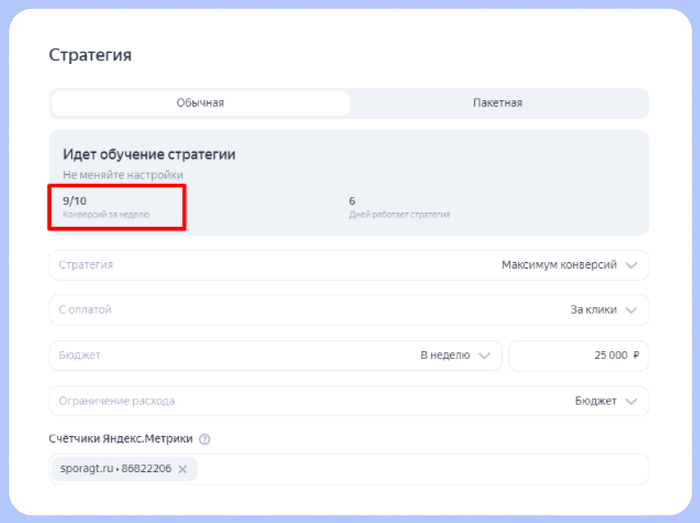The image size is (700, 523).
Task: Click the chevron next to За клики
Action: click(x=630, y=310)
